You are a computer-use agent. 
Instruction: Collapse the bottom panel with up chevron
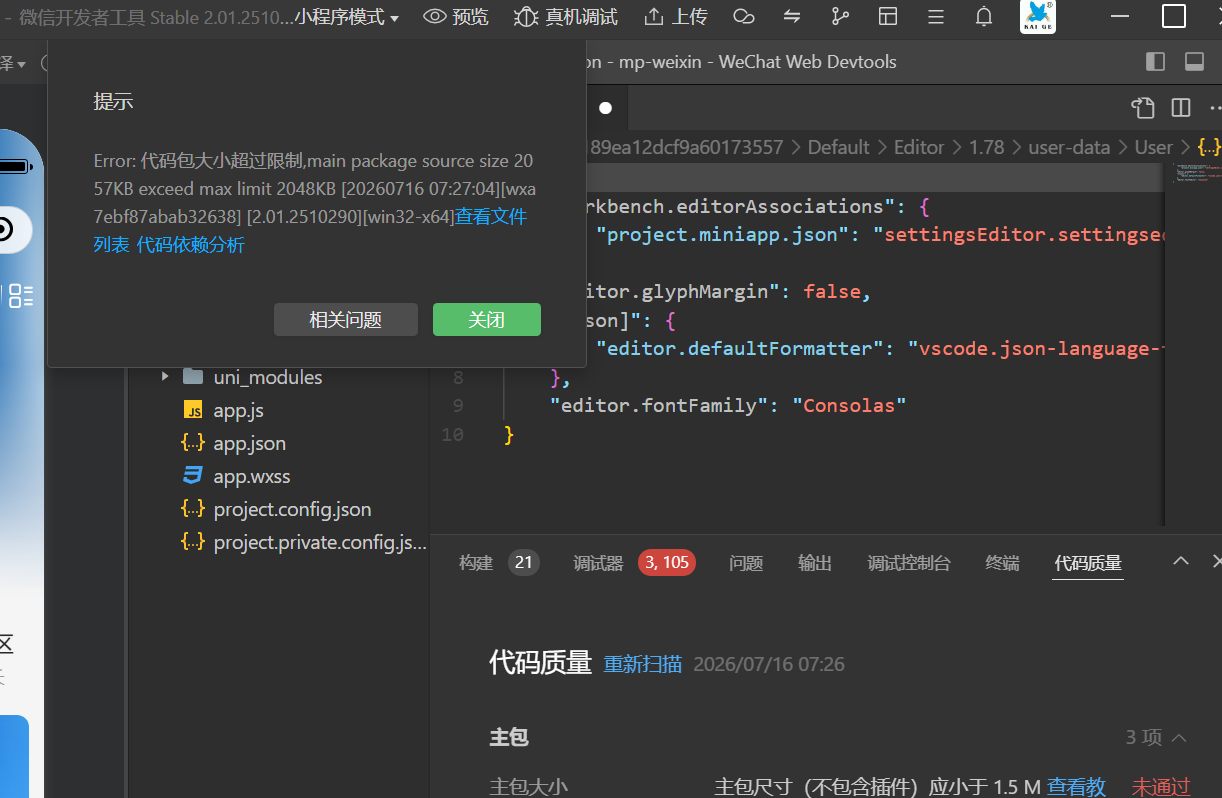point(1181,560)
